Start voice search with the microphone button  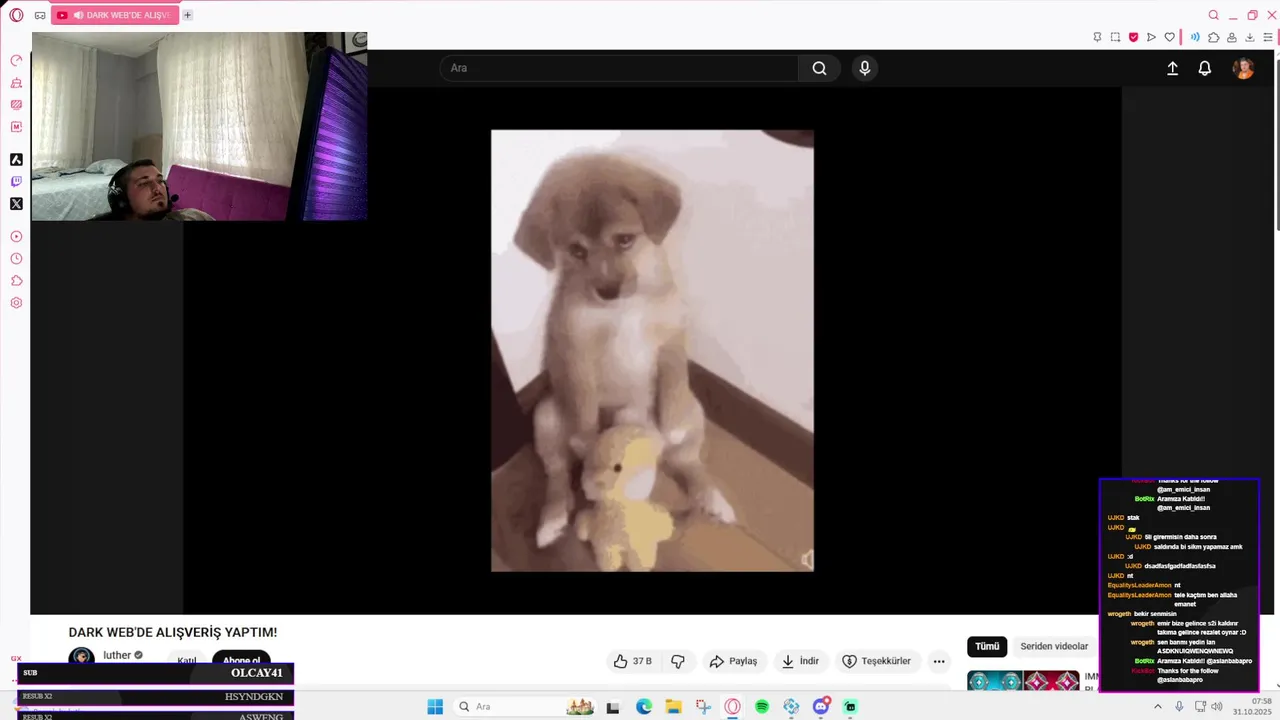(865, 68)
